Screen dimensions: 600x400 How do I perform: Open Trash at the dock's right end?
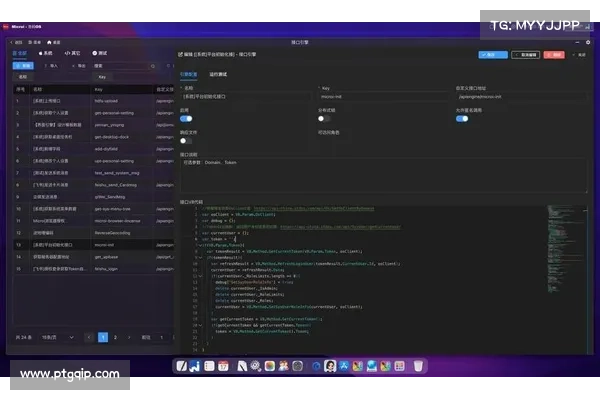(x=417, y=366)
